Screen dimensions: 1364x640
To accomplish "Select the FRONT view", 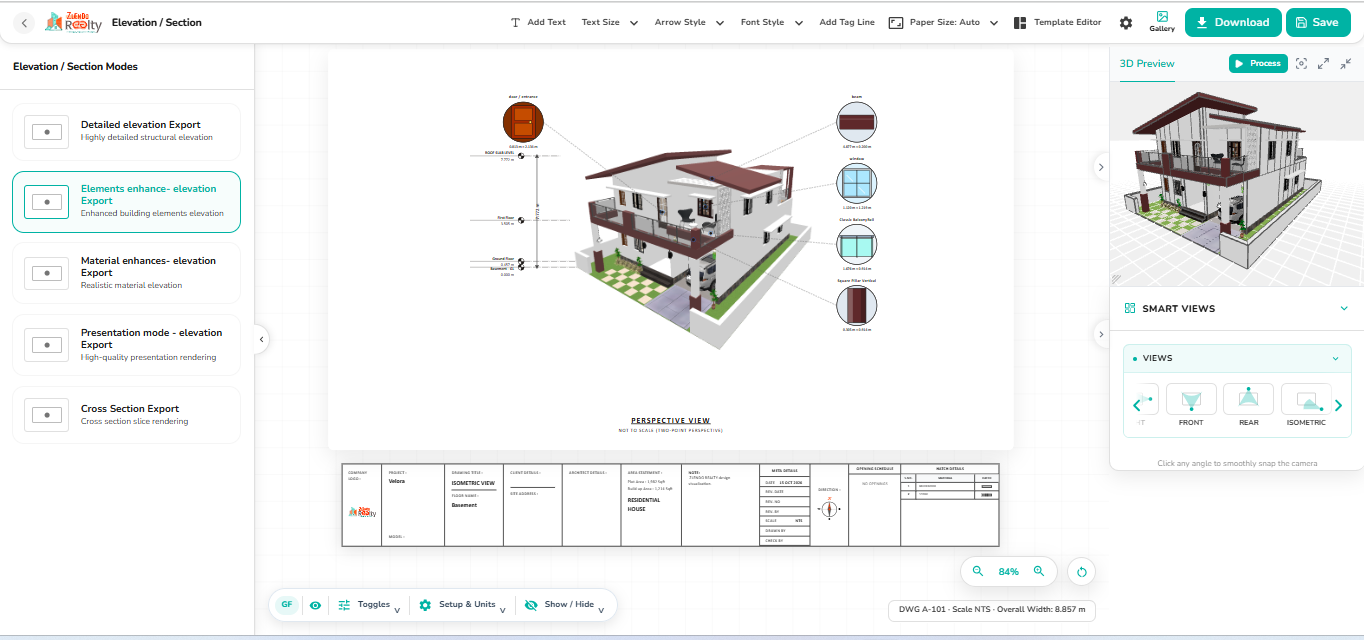I will tap(1191, 405).
